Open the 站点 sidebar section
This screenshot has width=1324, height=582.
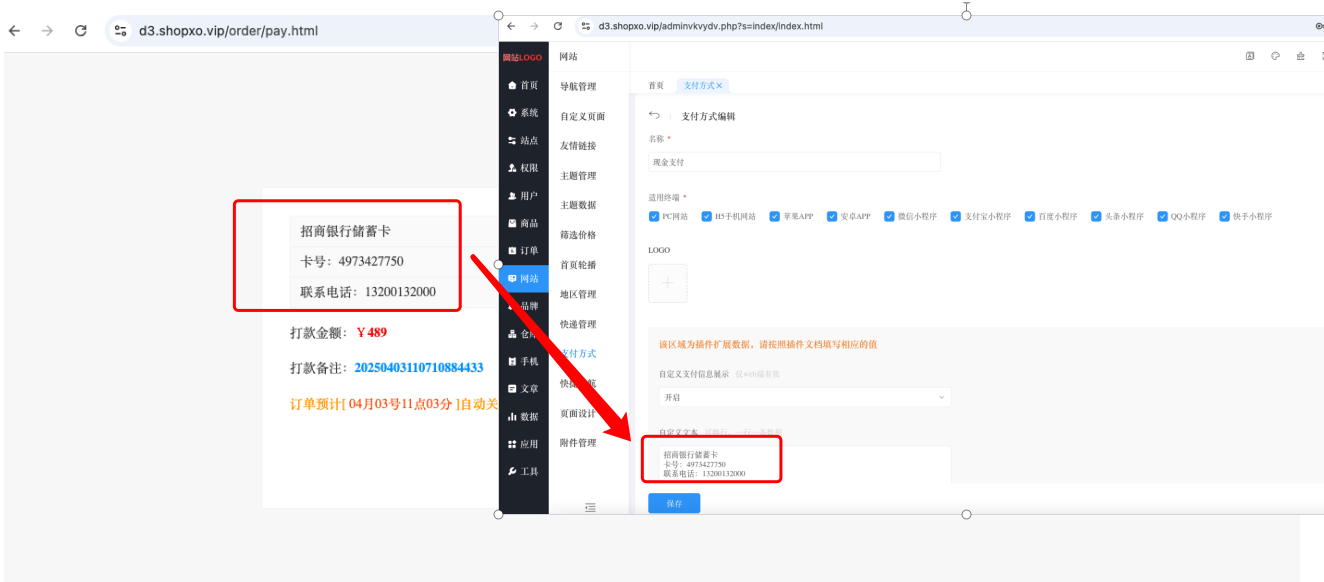pos(523,141)
